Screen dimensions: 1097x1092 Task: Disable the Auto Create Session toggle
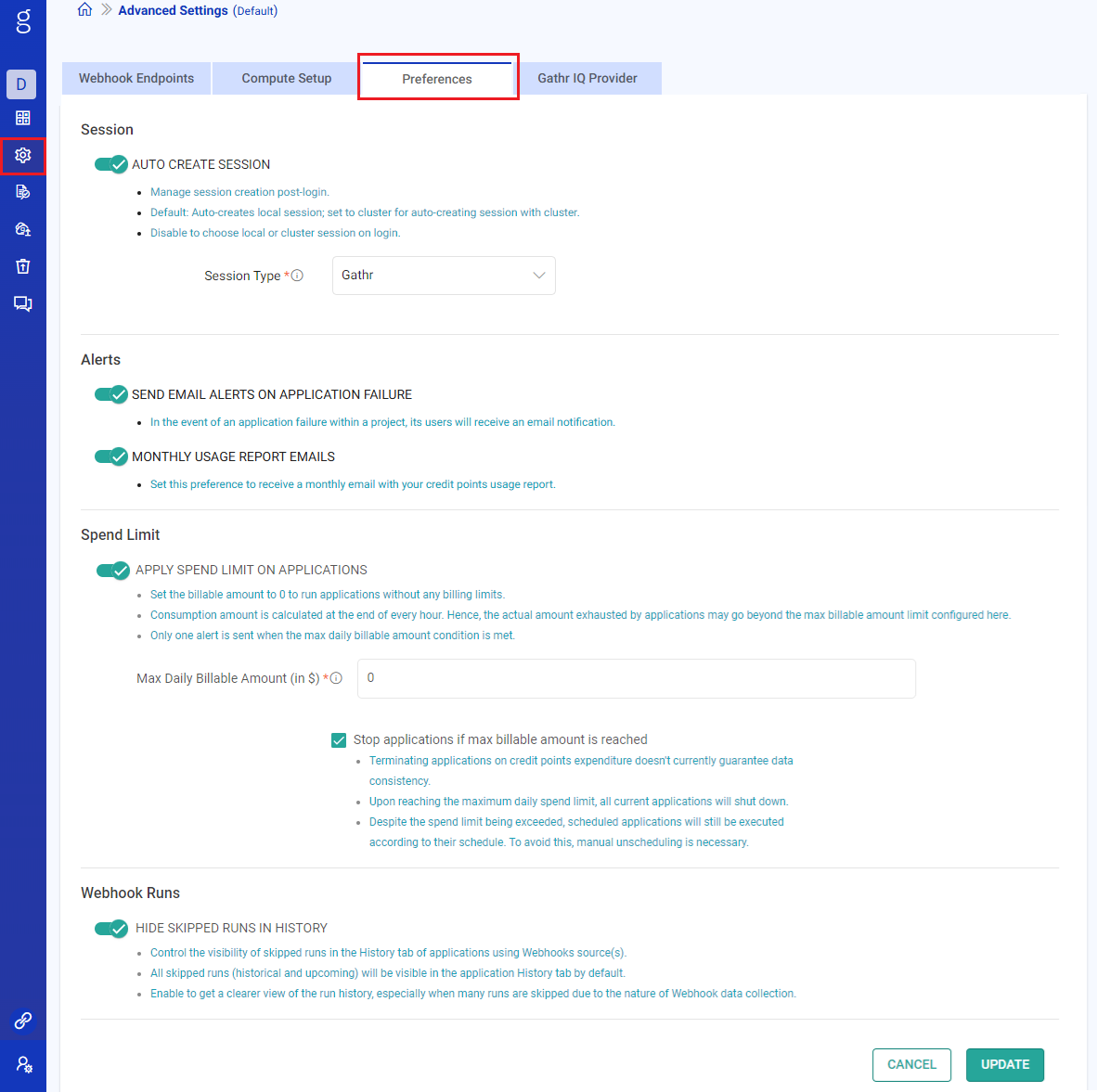coord(111,164)
